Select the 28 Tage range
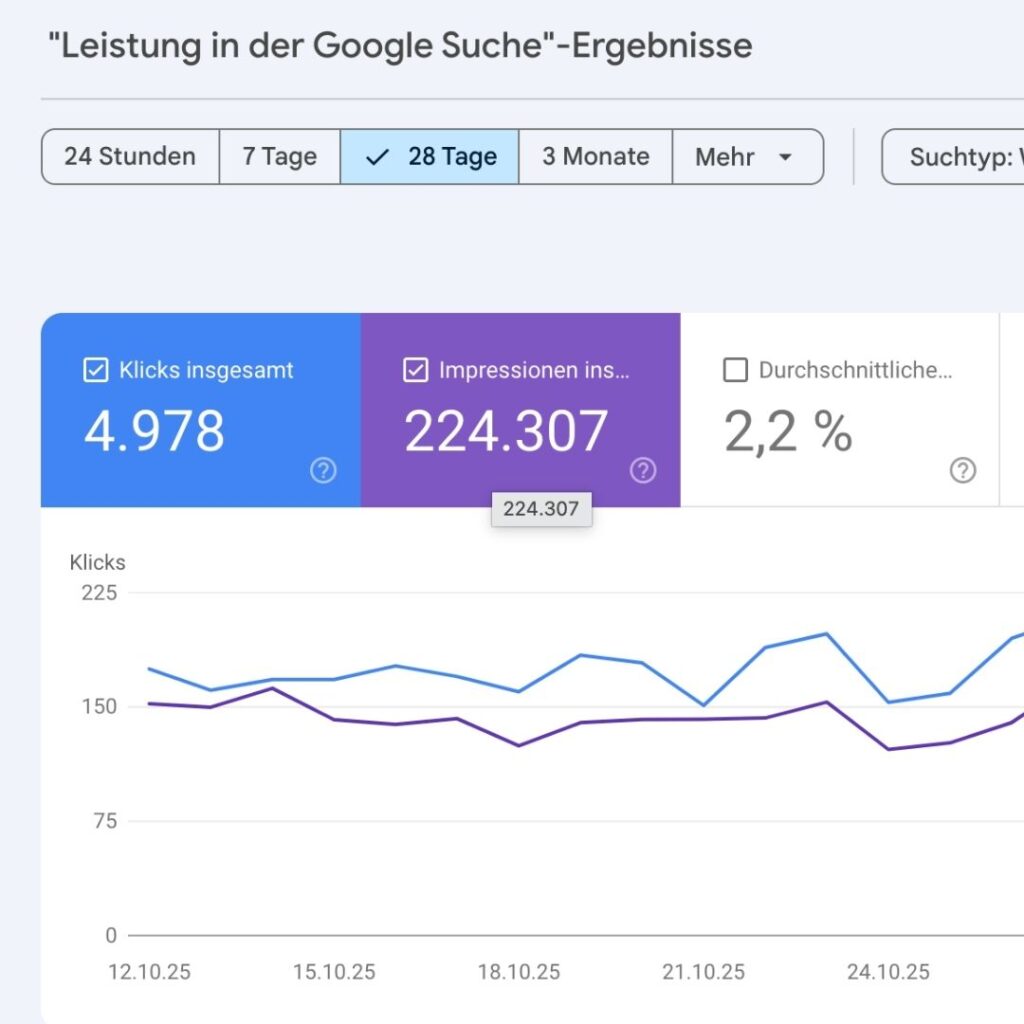Viewport: 1024px width, 1024px height. [x=430, y=157]
